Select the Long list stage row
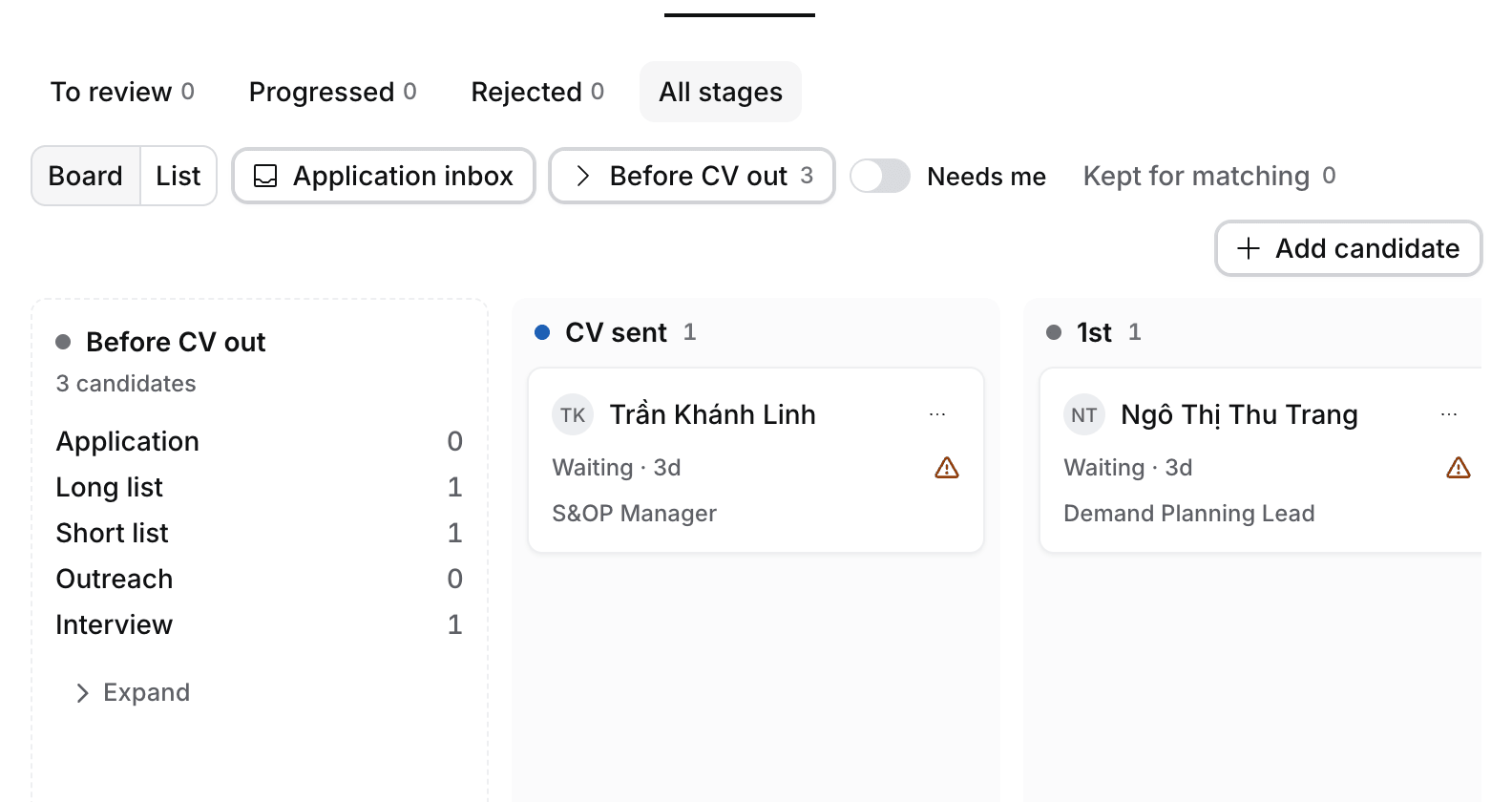This screenshot has width=1512, height=802. tap(260, 487)
